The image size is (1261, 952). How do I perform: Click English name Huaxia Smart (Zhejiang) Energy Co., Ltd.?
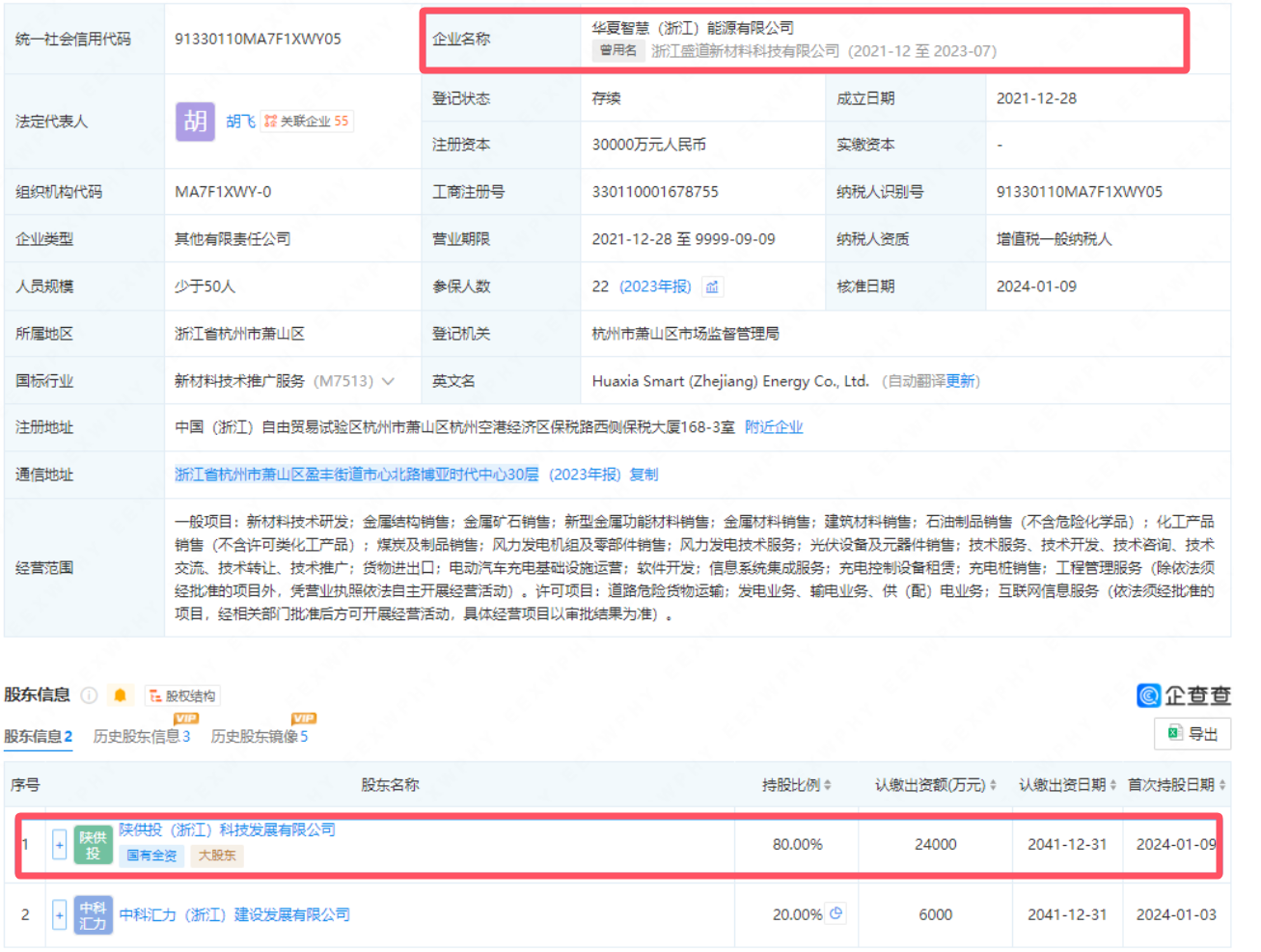(x=730, y=381)
